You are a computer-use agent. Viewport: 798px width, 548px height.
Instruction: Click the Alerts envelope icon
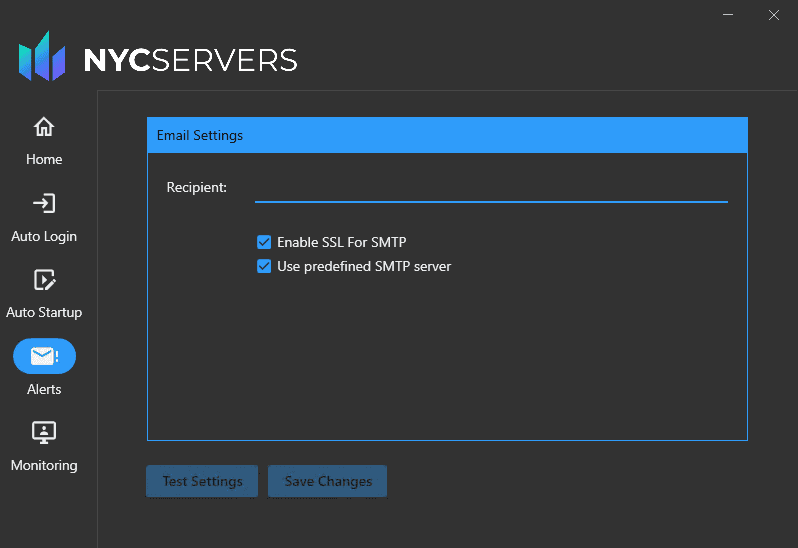point(44,357)
